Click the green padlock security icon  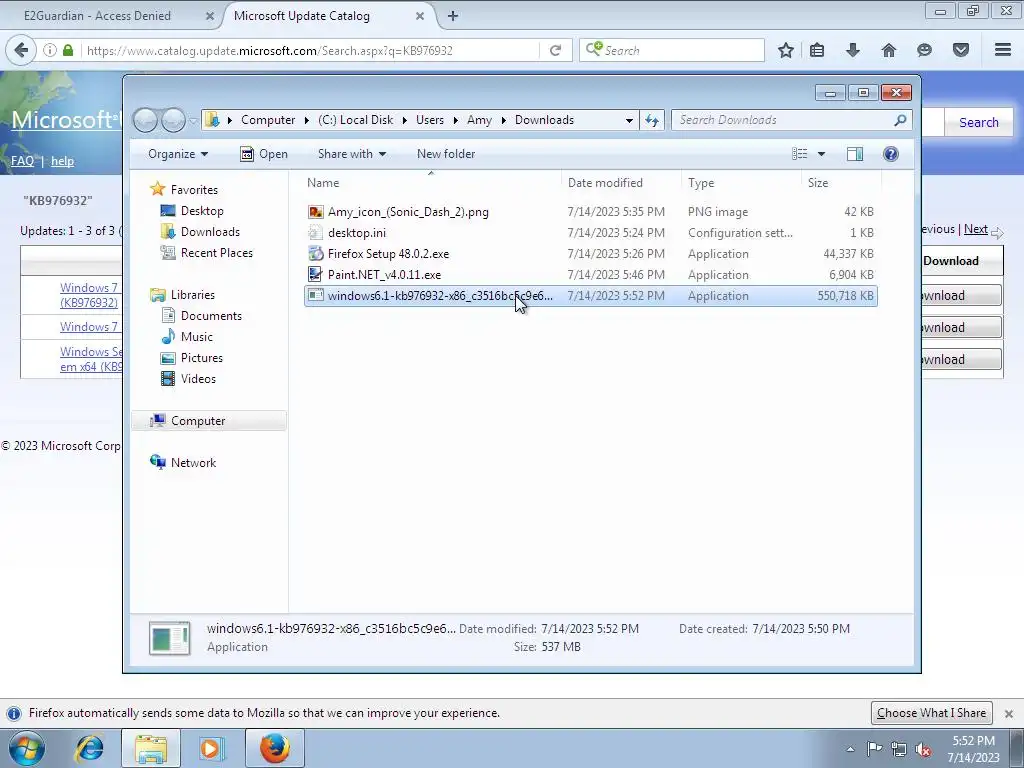[68, 50]
